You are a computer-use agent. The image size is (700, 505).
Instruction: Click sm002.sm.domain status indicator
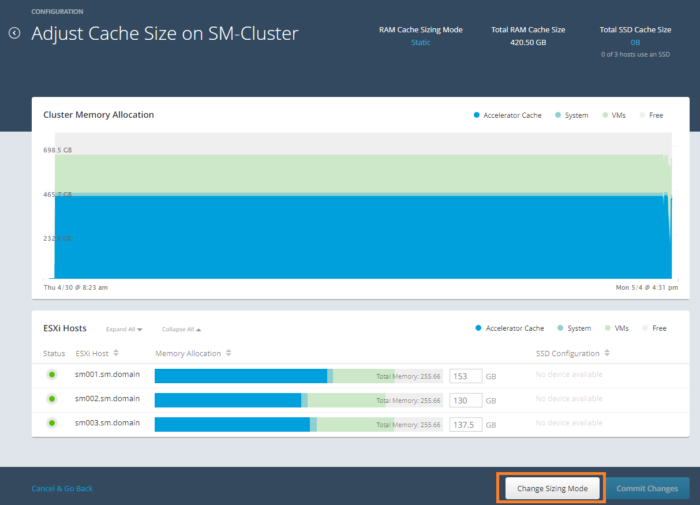pyautogui.click(x=52, y=399)
